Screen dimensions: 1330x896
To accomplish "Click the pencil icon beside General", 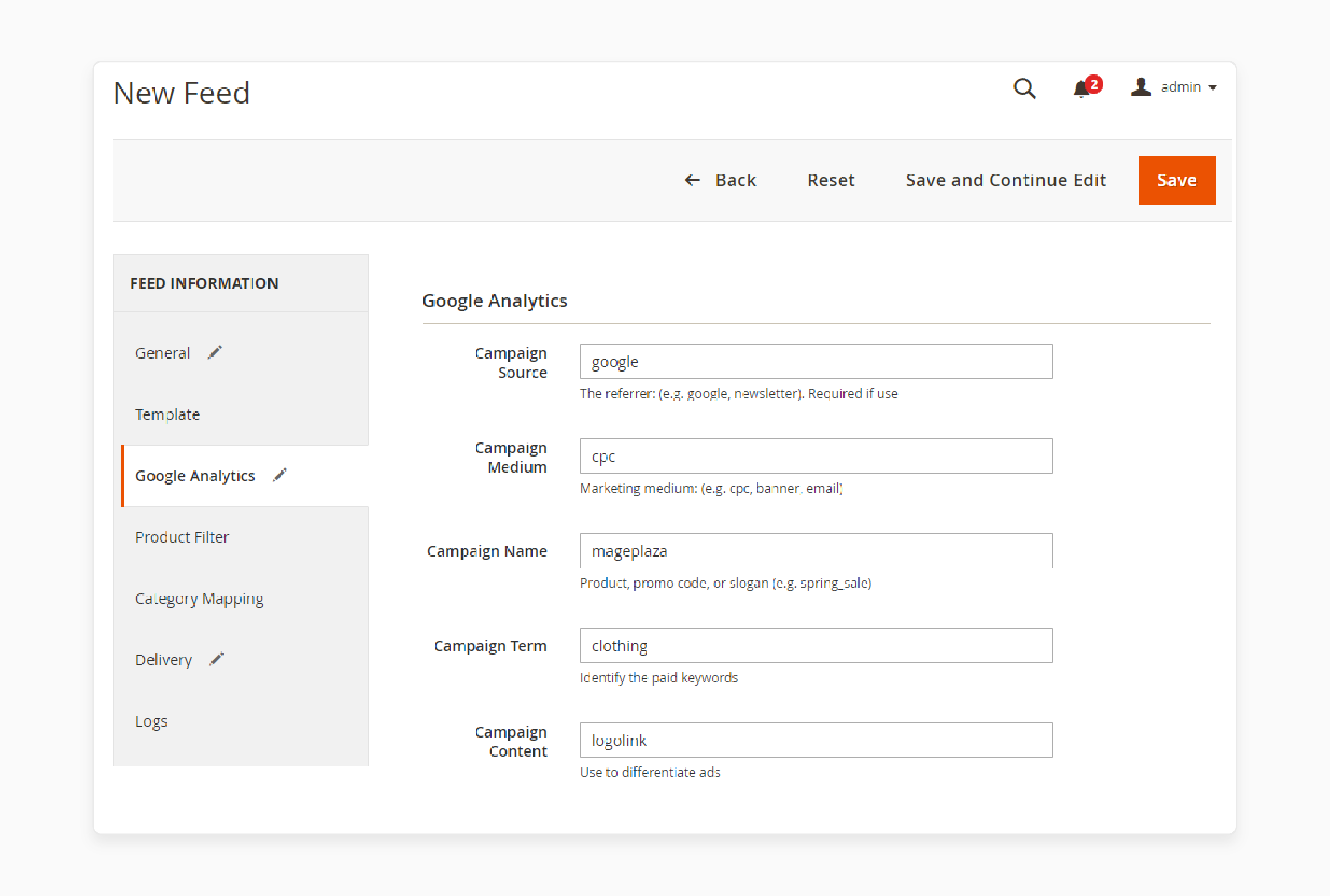I will coord(215,353).
